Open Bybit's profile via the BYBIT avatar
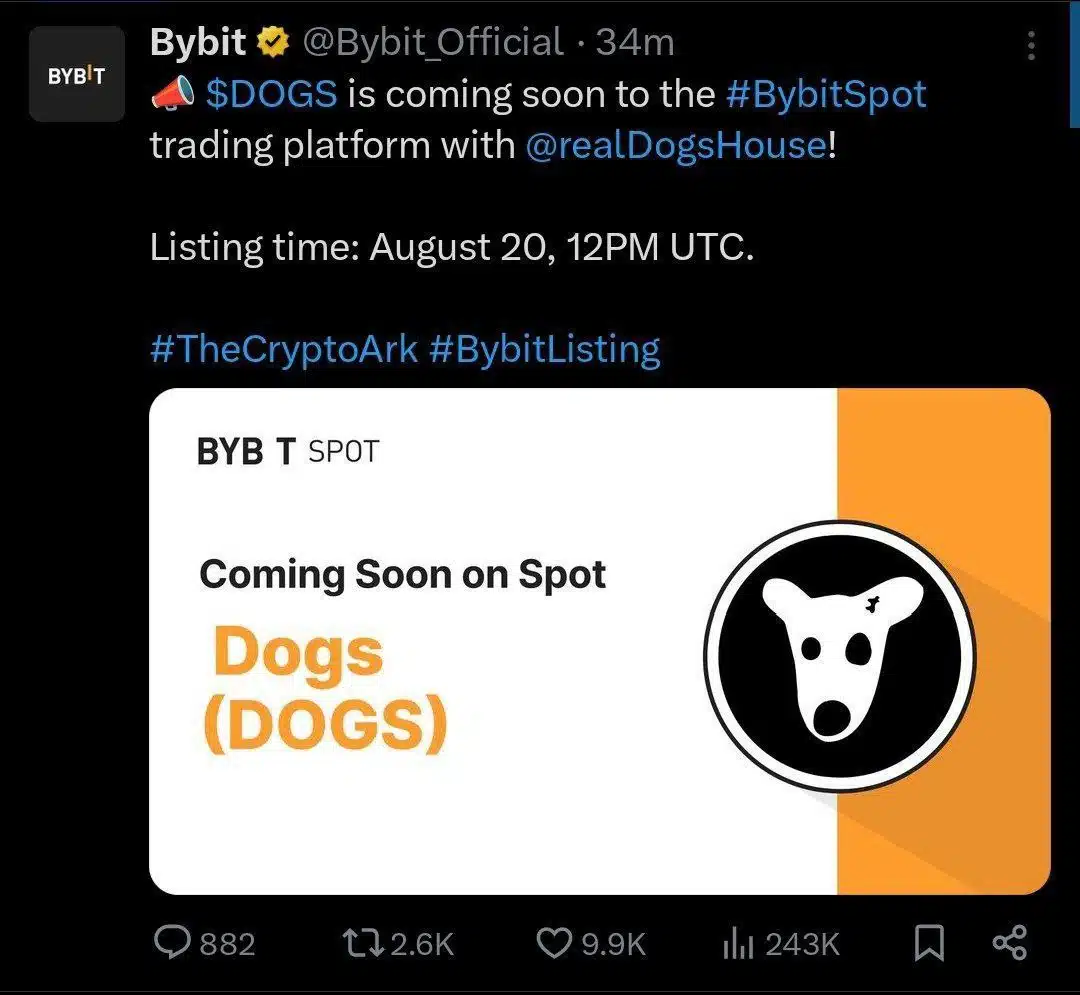1080x995 pixels. click(x=76, y=74)
